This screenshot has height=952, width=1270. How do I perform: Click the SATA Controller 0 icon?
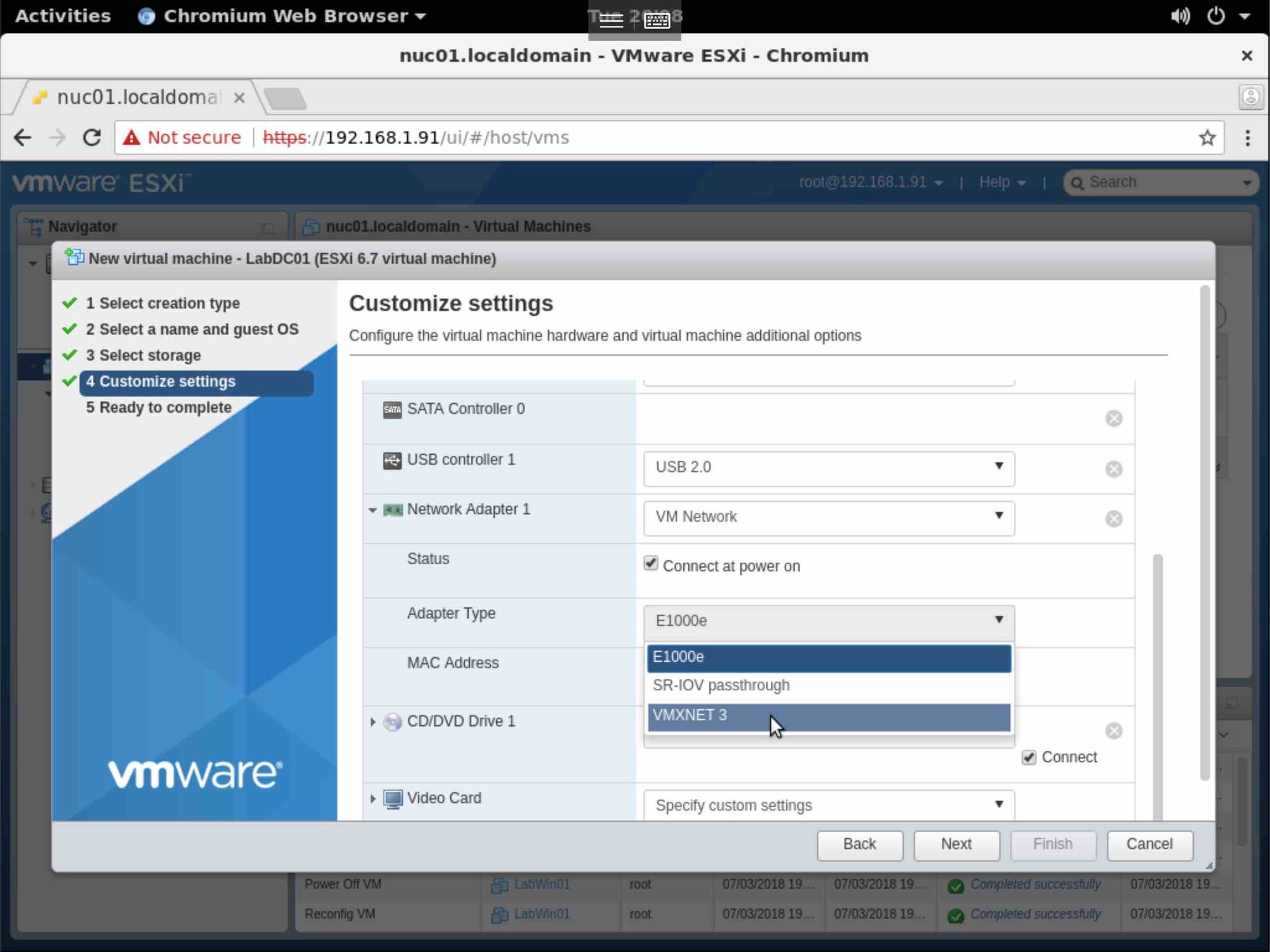pos(392,410)
